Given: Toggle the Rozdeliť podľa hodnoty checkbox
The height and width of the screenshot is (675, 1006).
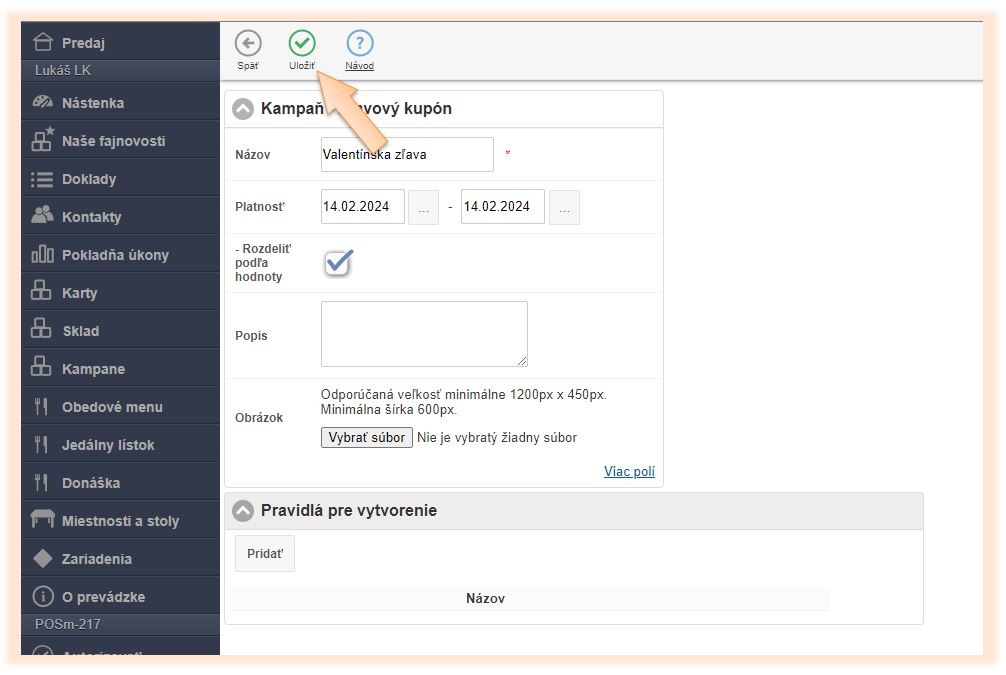Looking at the screenshot, I should (338, 263).
